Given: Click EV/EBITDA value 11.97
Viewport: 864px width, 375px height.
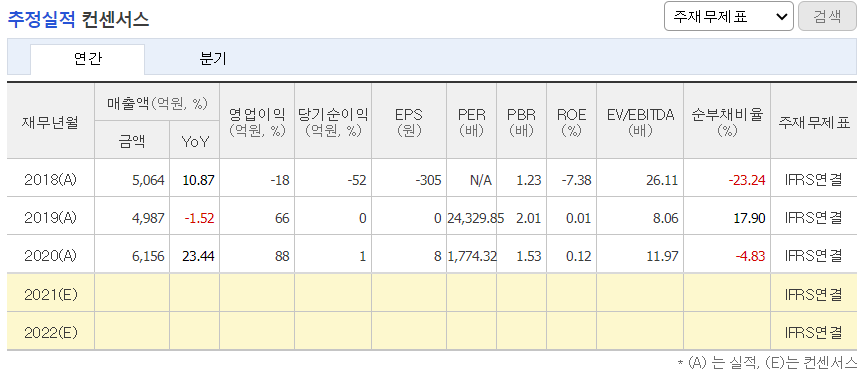Looking at the screenshot, I should pyautogui.click(x=663, y=256).
